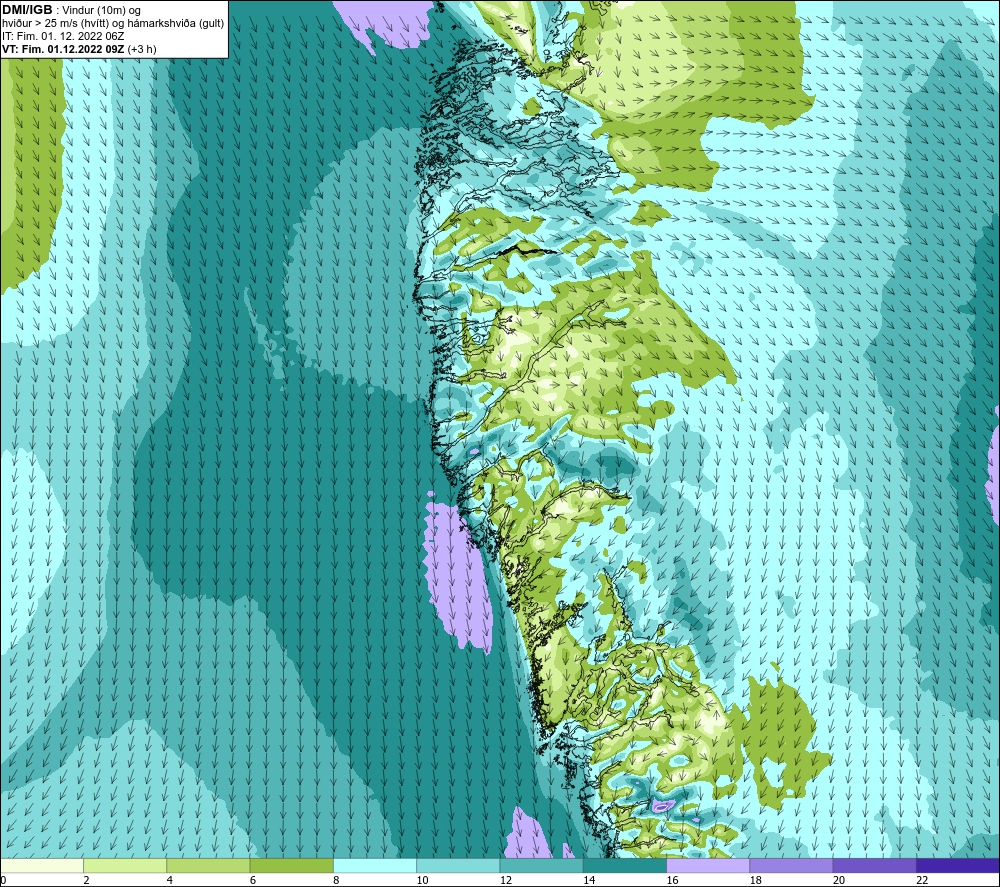Click the scale label "10"
The image size is (1000, 887).
pyautogui.click(x=423, y=880)
